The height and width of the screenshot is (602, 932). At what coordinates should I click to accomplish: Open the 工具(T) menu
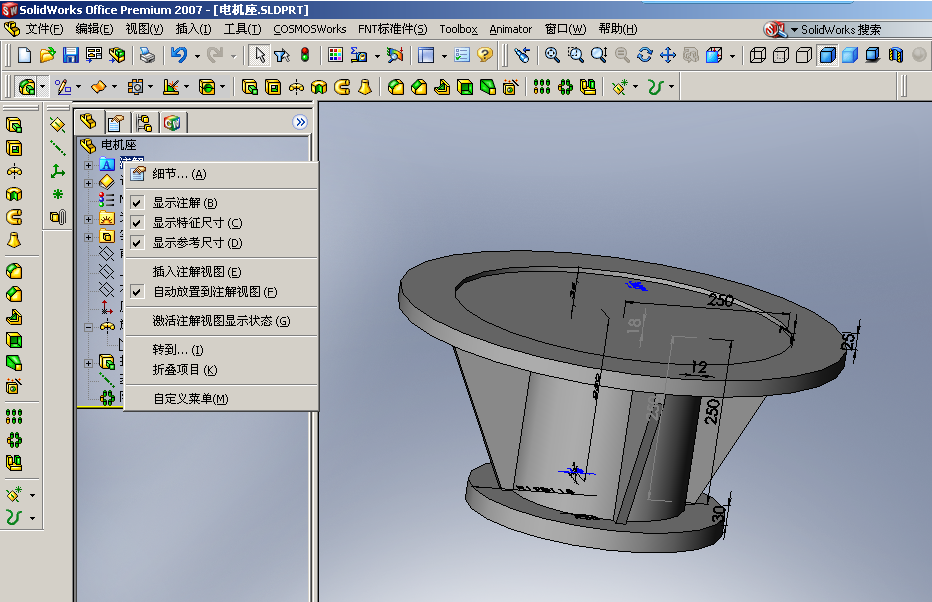(242, 29)
